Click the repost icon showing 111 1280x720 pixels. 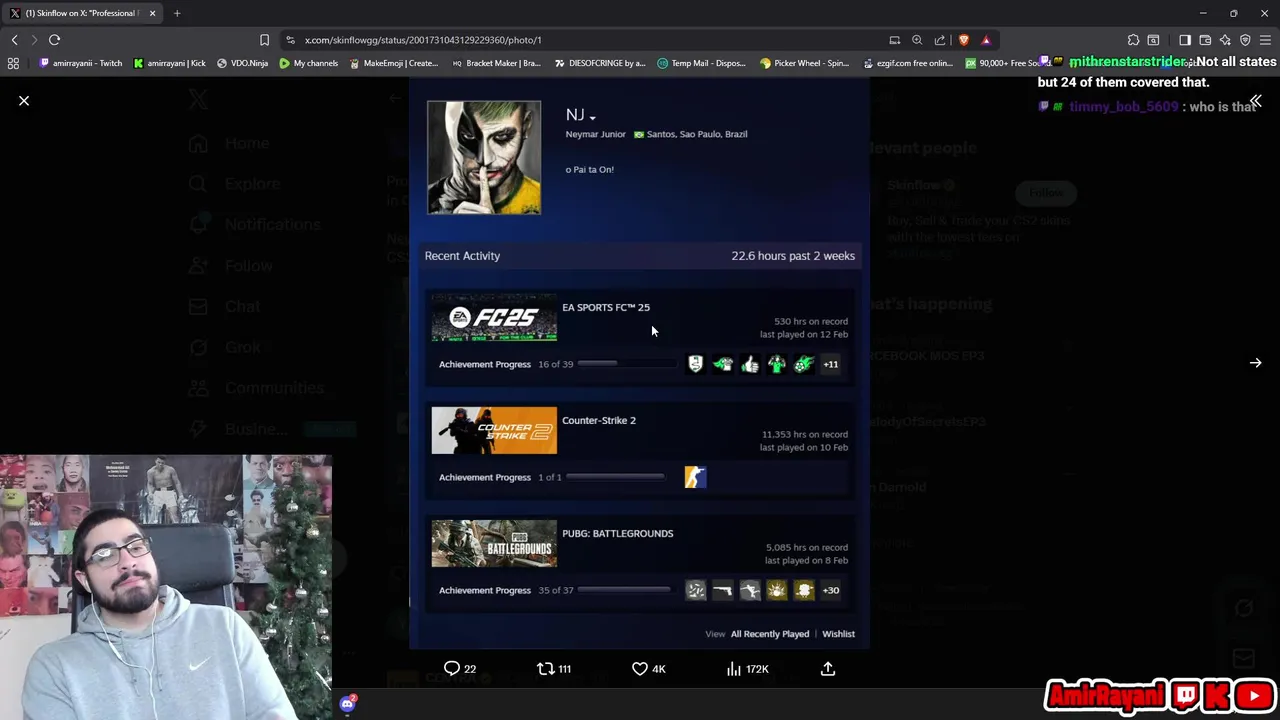[x=546, y=668]
